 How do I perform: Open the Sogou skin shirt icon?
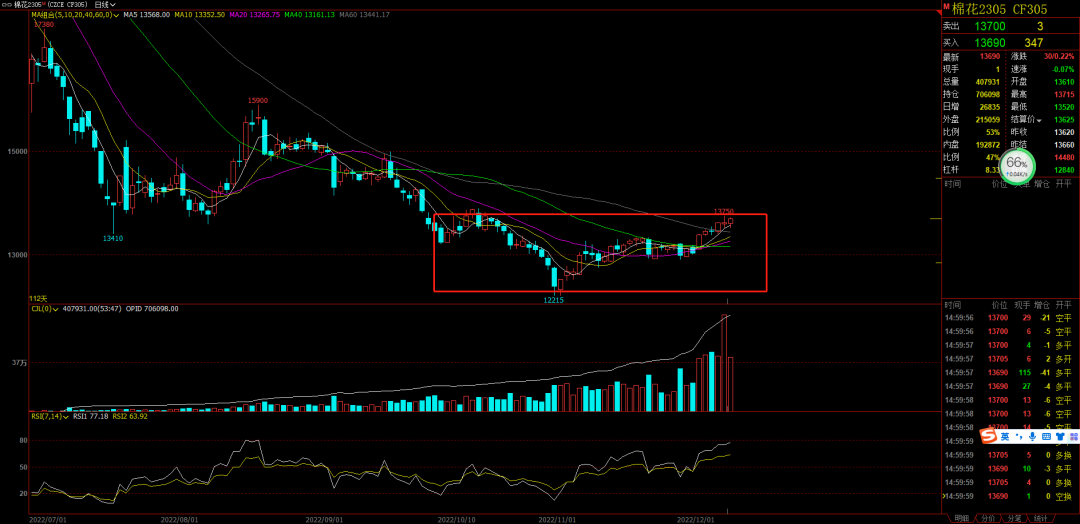[1060, 437]
